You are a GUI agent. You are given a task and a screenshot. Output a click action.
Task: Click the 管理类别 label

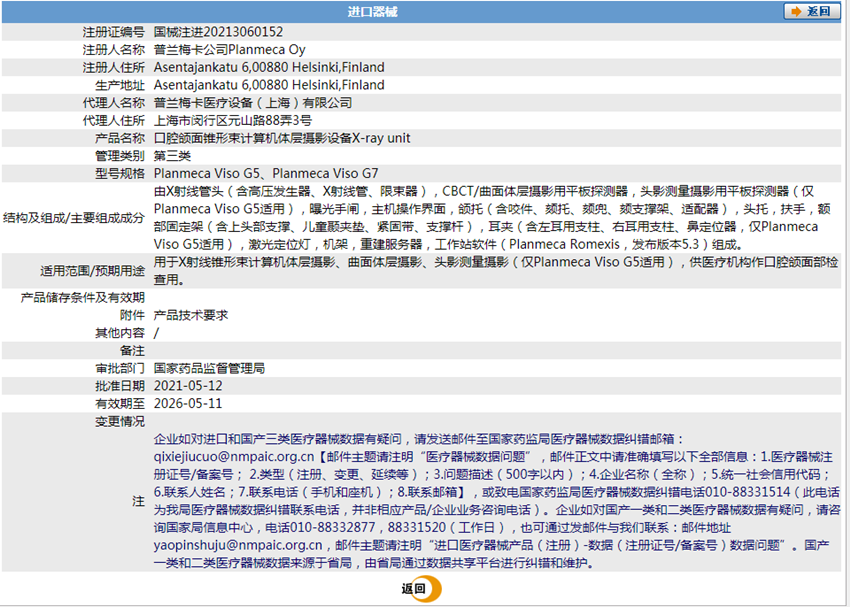(120, 156)
